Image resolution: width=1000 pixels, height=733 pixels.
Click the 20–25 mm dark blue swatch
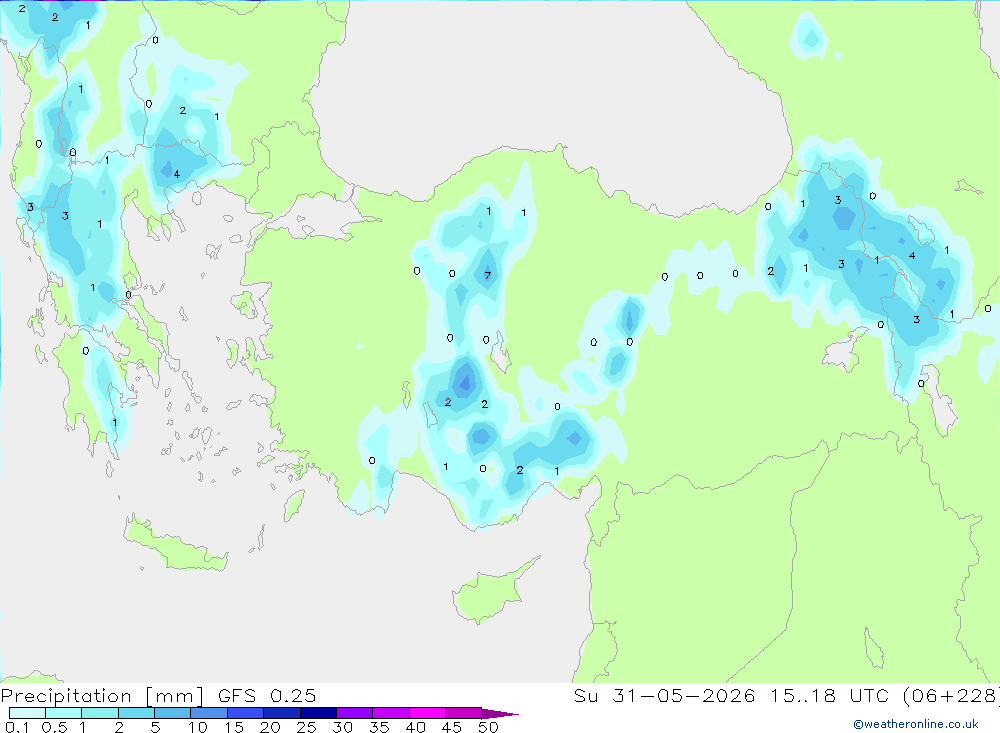pyautogui.click(x=281, y=713)
